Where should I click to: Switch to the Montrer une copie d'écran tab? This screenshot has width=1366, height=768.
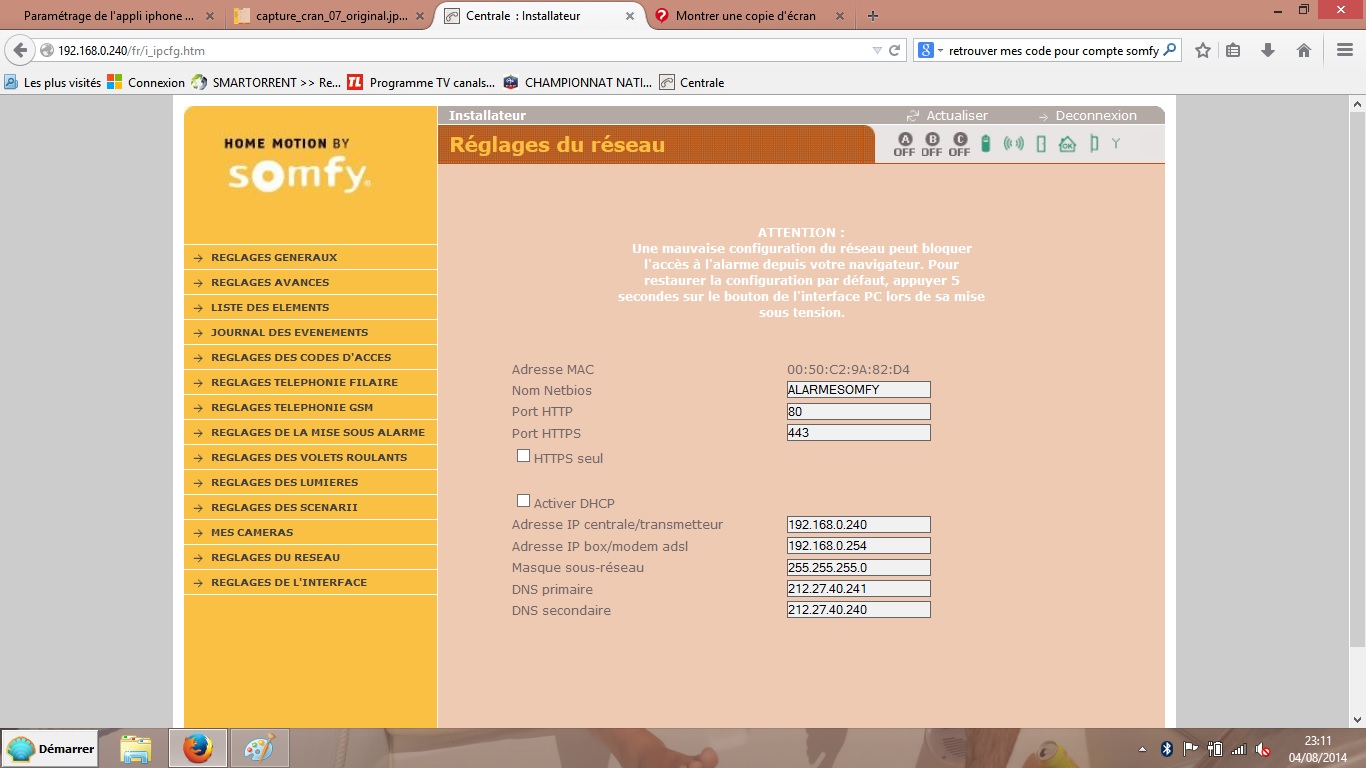coord(744,16)
